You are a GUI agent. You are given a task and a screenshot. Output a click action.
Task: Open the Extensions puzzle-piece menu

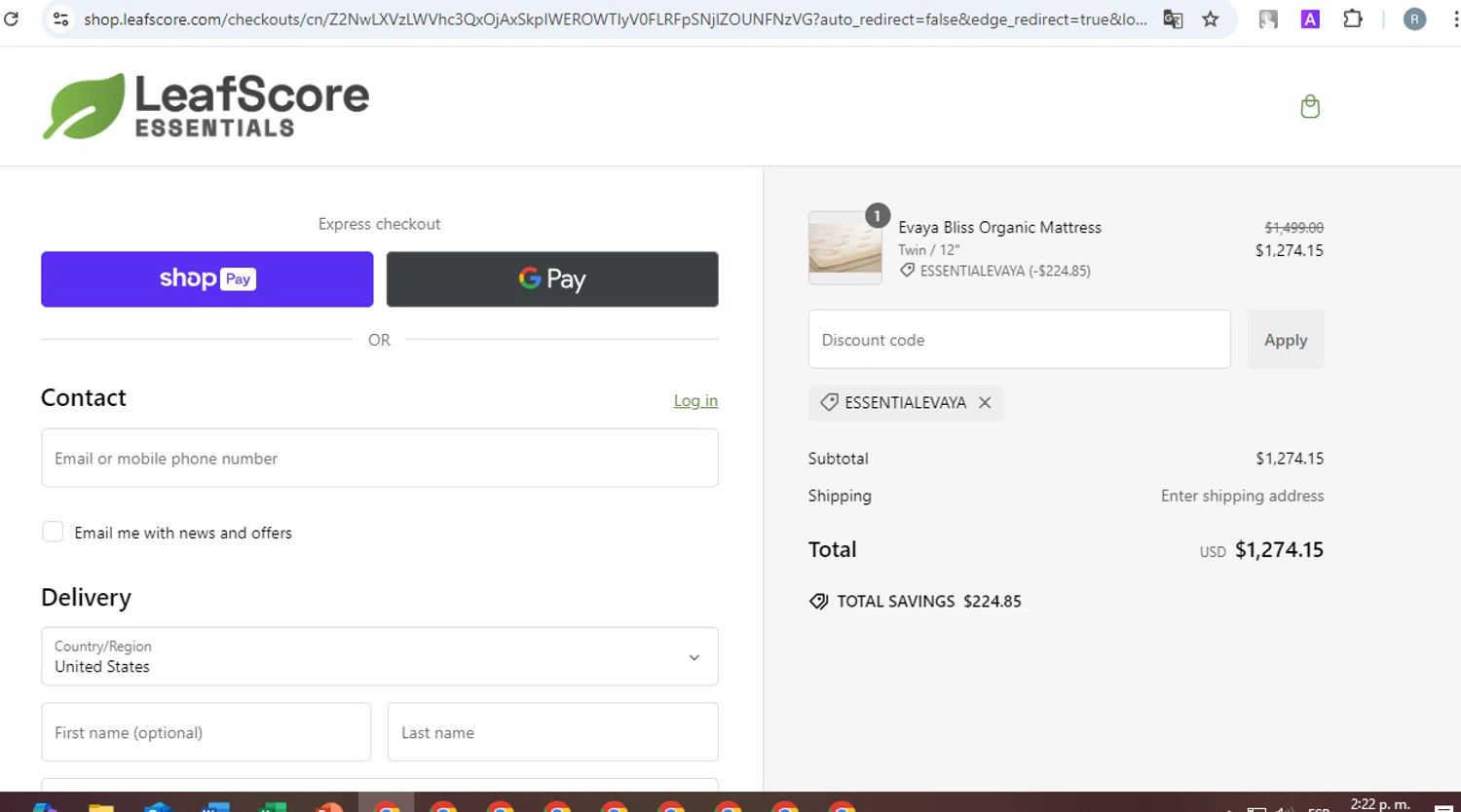tap(1353, 18)
